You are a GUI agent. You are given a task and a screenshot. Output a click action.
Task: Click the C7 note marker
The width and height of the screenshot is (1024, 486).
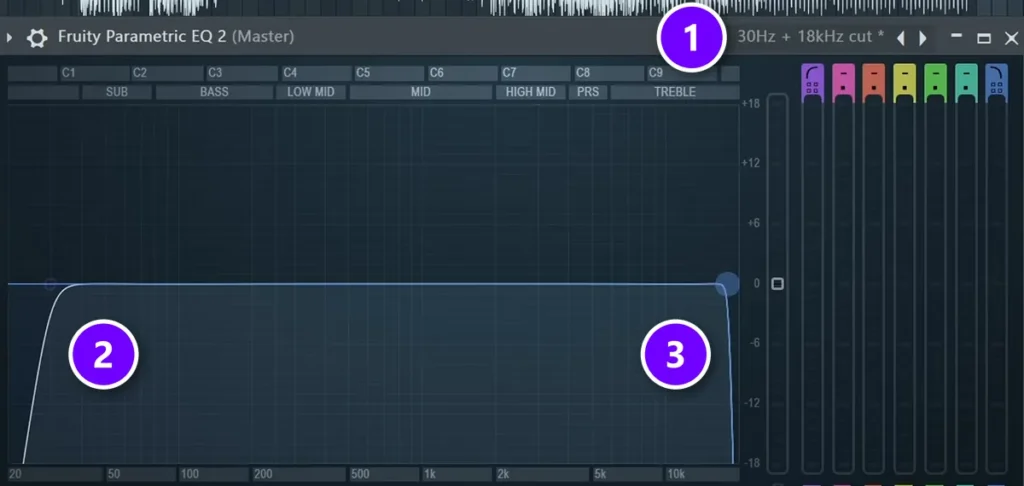click(509, 73)
